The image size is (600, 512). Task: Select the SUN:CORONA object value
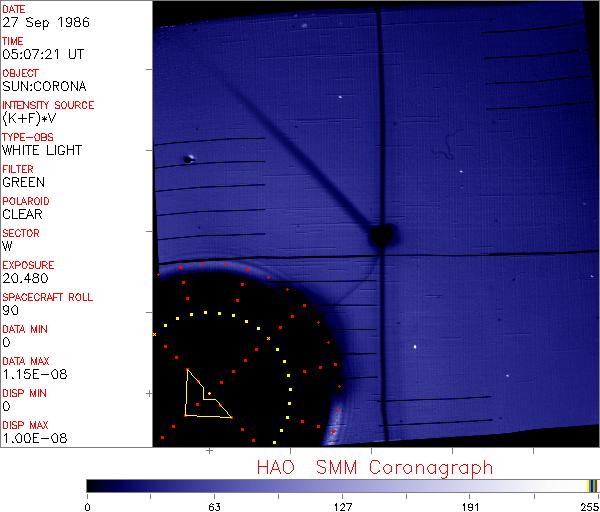coord(42,87)
